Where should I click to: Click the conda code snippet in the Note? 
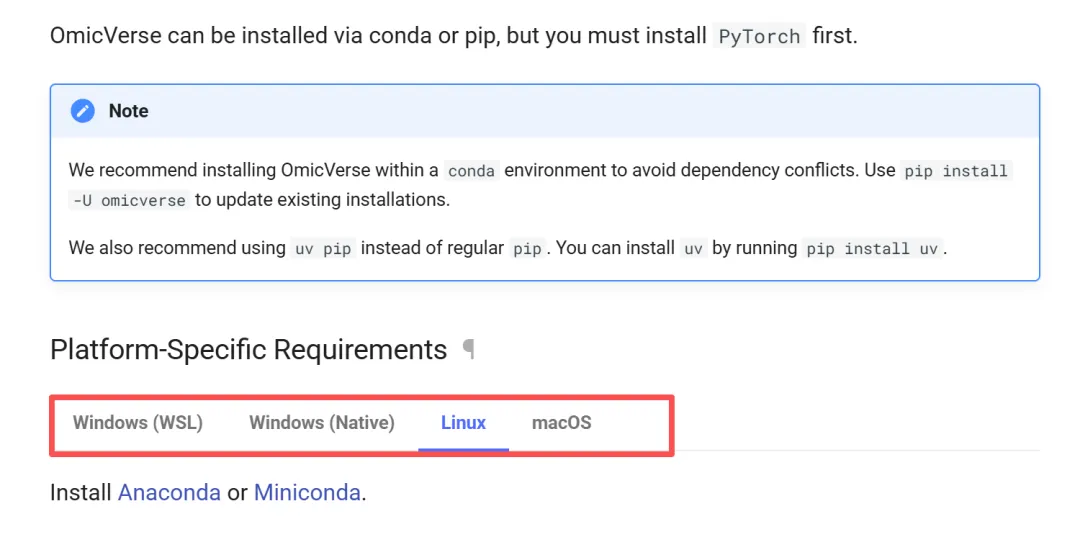pos(471,171)
